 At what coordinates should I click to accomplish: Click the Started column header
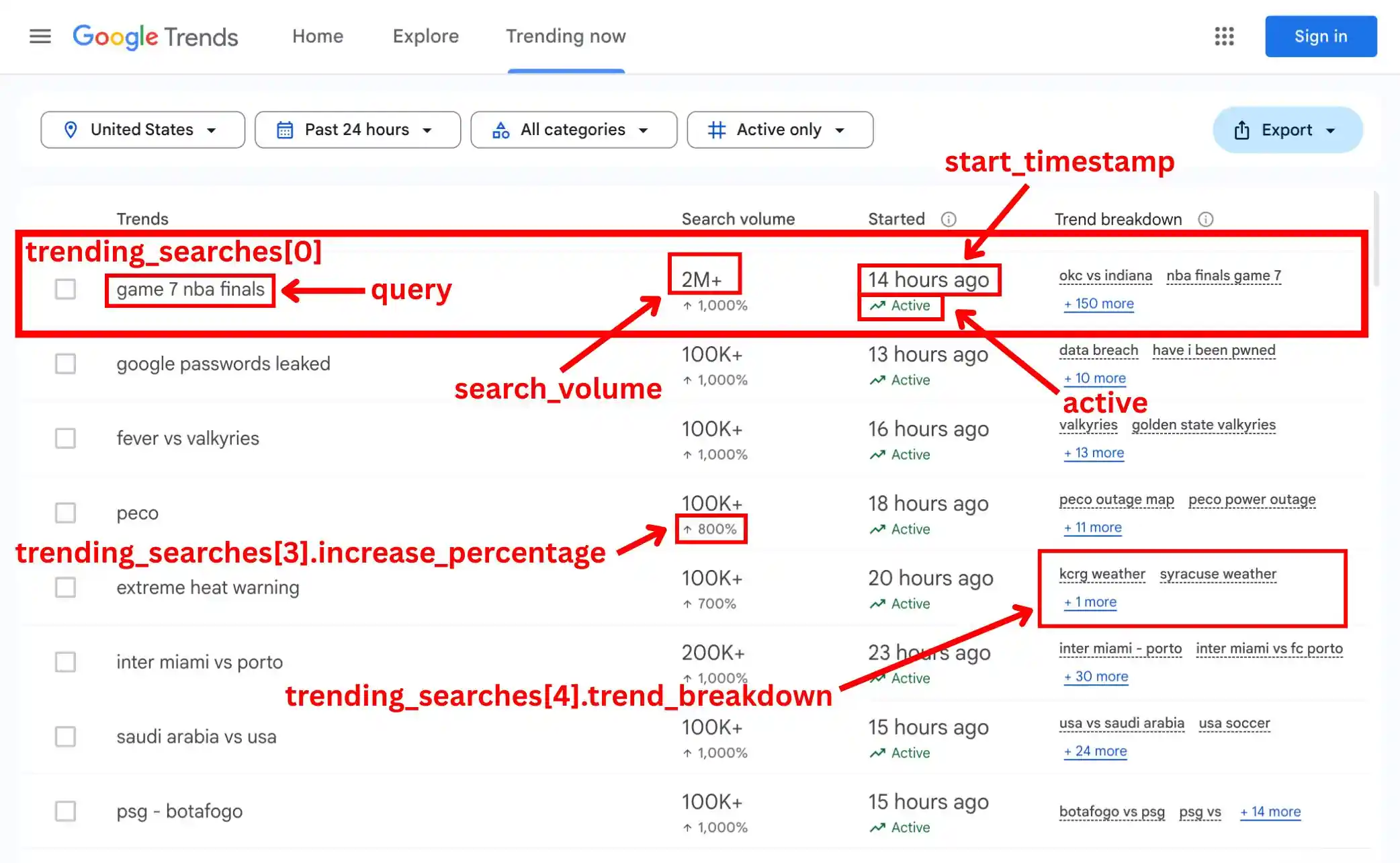[x=897, y=219]
